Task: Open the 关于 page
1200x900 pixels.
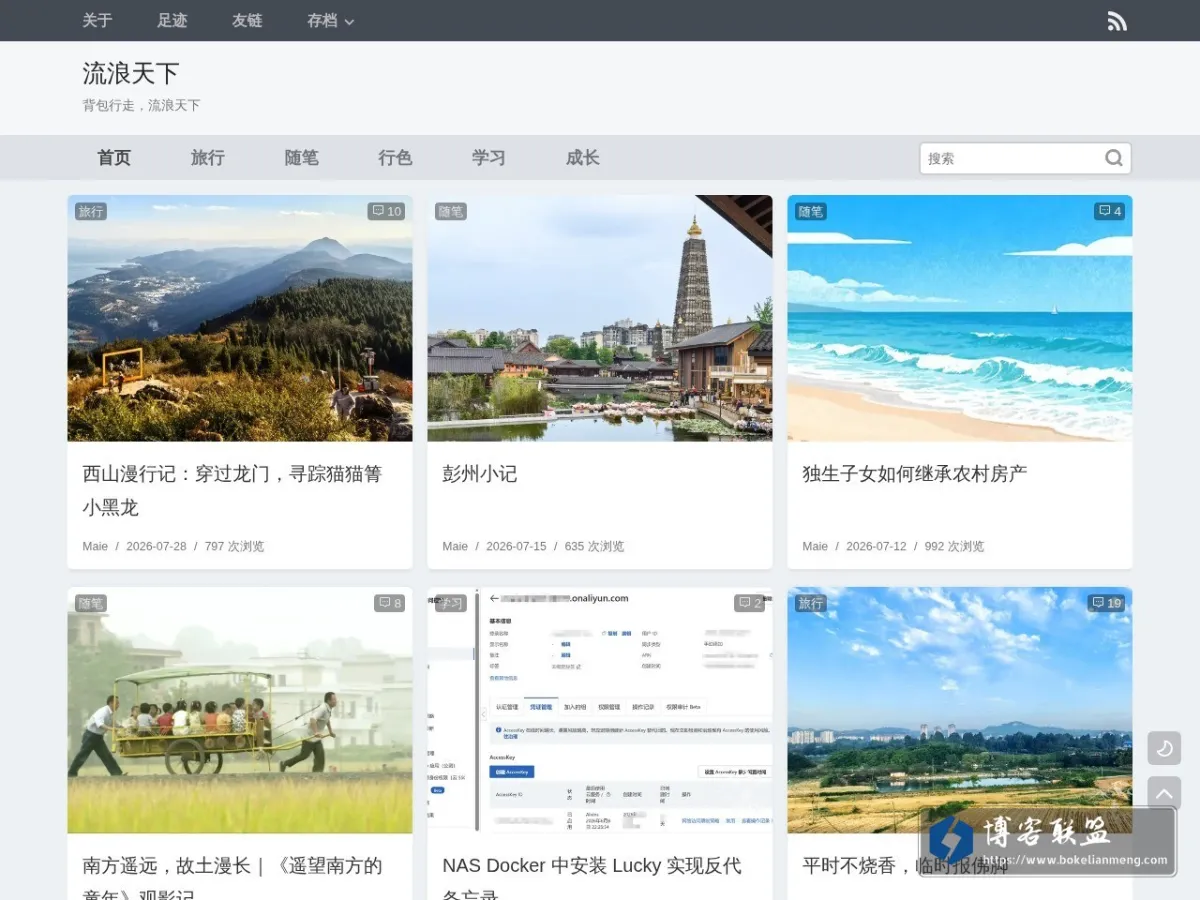Action: 97,20
